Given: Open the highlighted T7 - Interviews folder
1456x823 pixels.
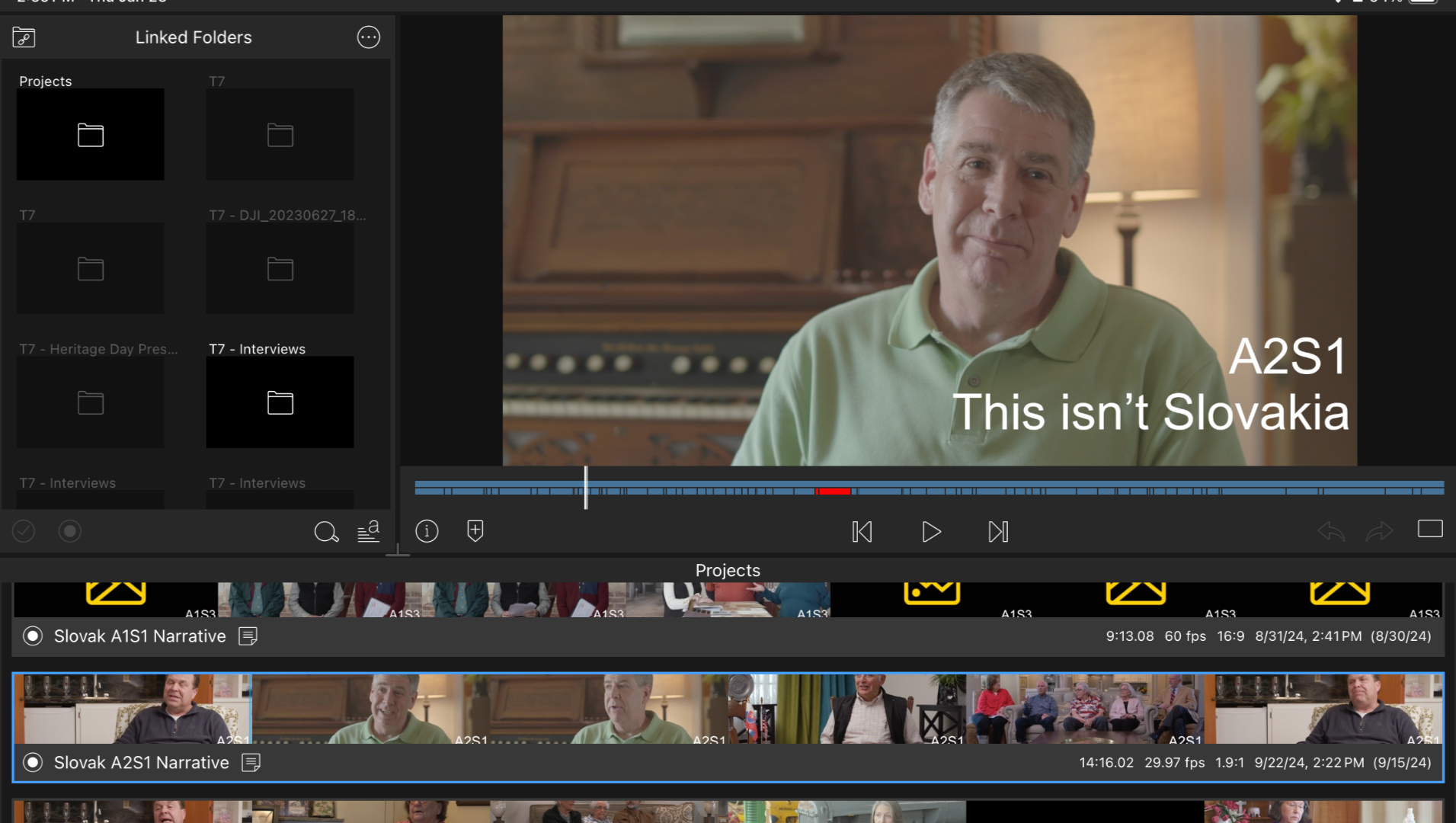Looking at the screenshot, I should pos(280,402).
